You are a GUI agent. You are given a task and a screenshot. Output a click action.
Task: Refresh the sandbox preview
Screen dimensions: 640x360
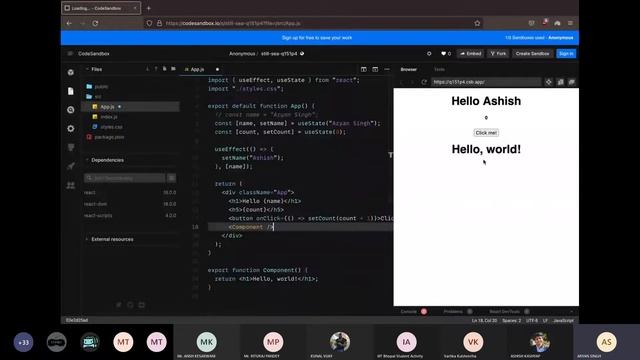click(x=424, y=82)
